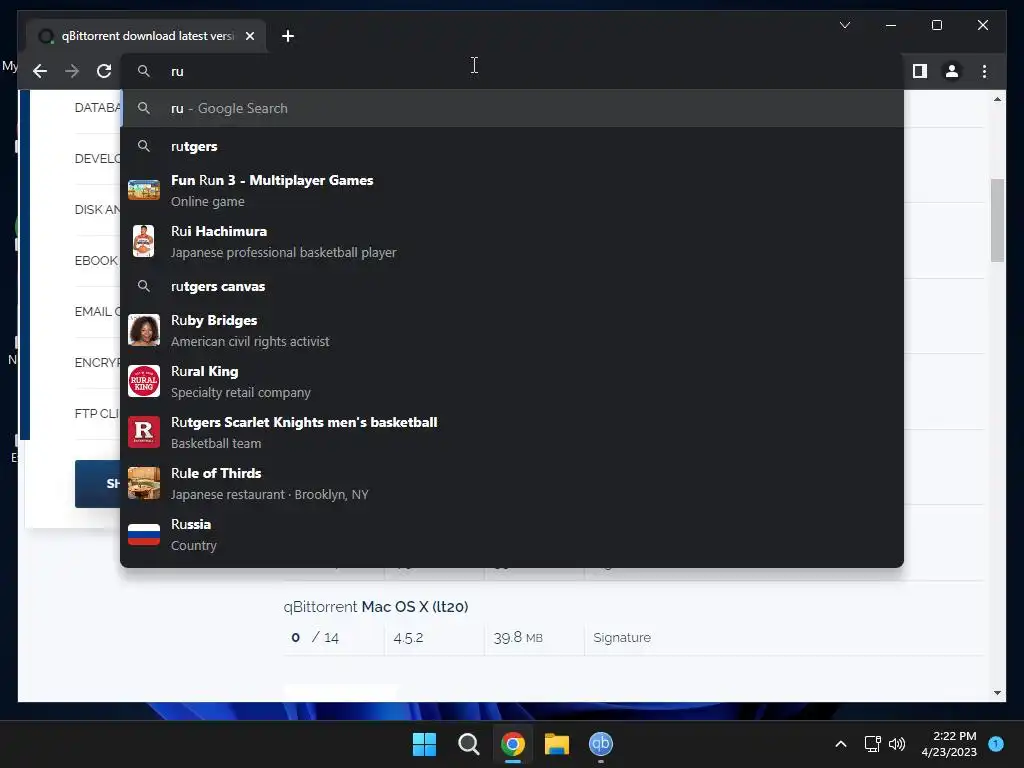Click the Rui Hachimura photo thumbnail
This screenshot has width=1024, height=768.
click(x=144, y=241)
